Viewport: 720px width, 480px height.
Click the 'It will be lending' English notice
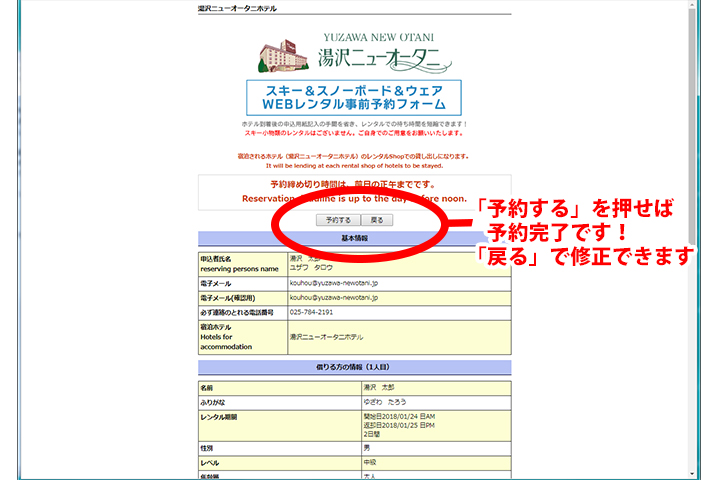coord(354,166)
